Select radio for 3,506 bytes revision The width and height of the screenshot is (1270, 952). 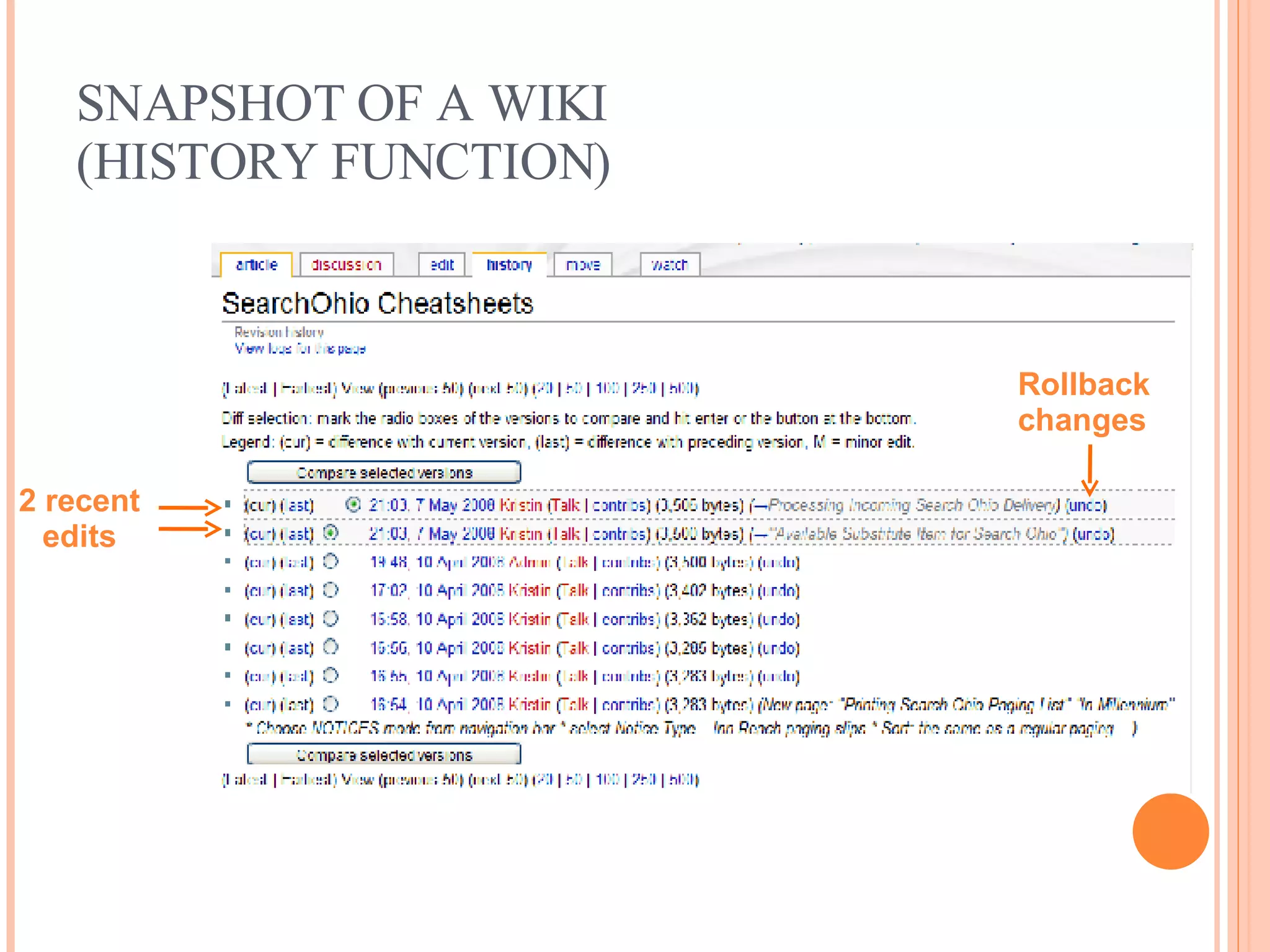point(353,505)
